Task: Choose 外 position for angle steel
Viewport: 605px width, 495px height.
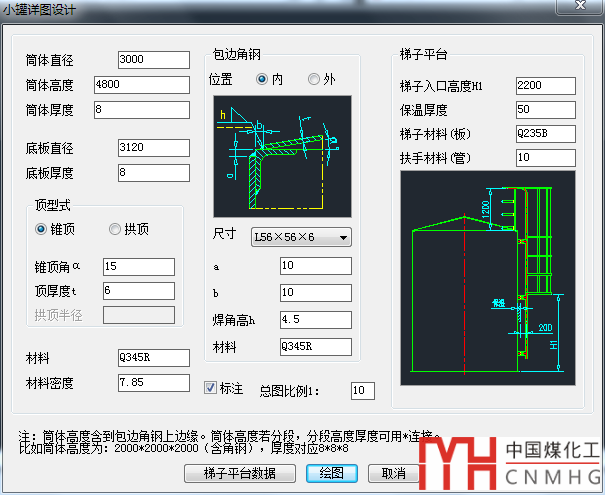Action: point(314,79)
